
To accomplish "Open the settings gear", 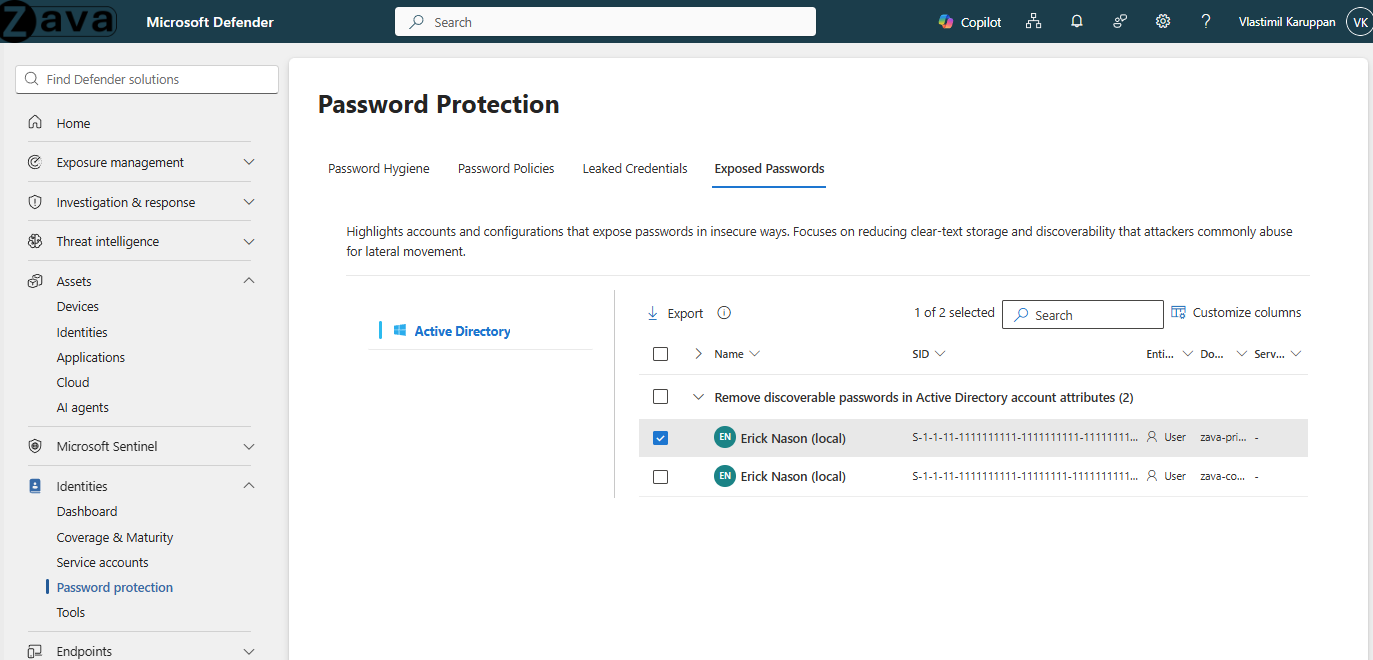I will tap(1163, 22).
